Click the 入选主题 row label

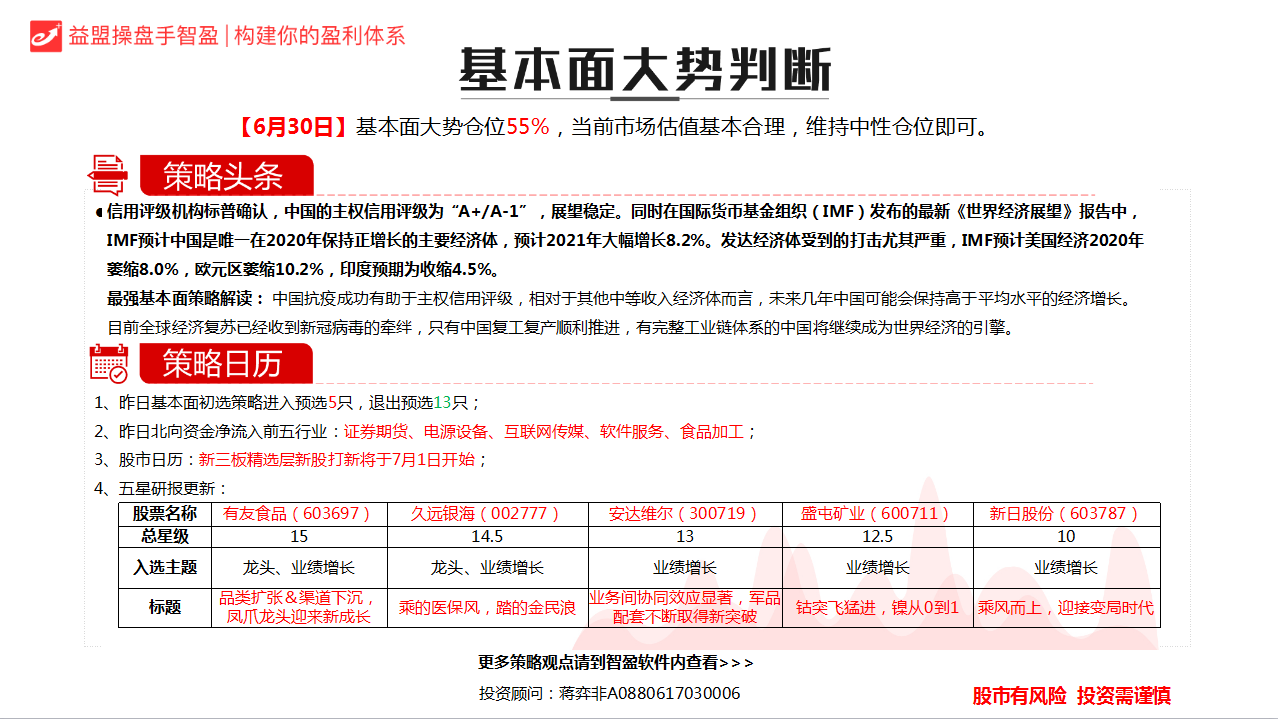point(165,565)
